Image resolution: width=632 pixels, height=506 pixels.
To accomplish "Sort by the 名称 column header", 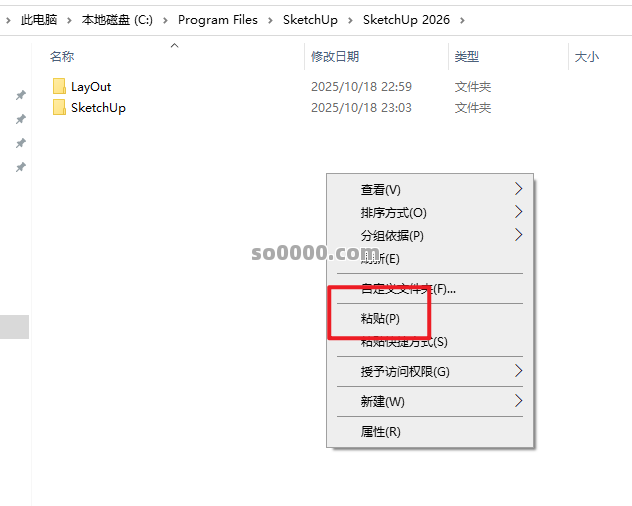I will click(62, 57).
